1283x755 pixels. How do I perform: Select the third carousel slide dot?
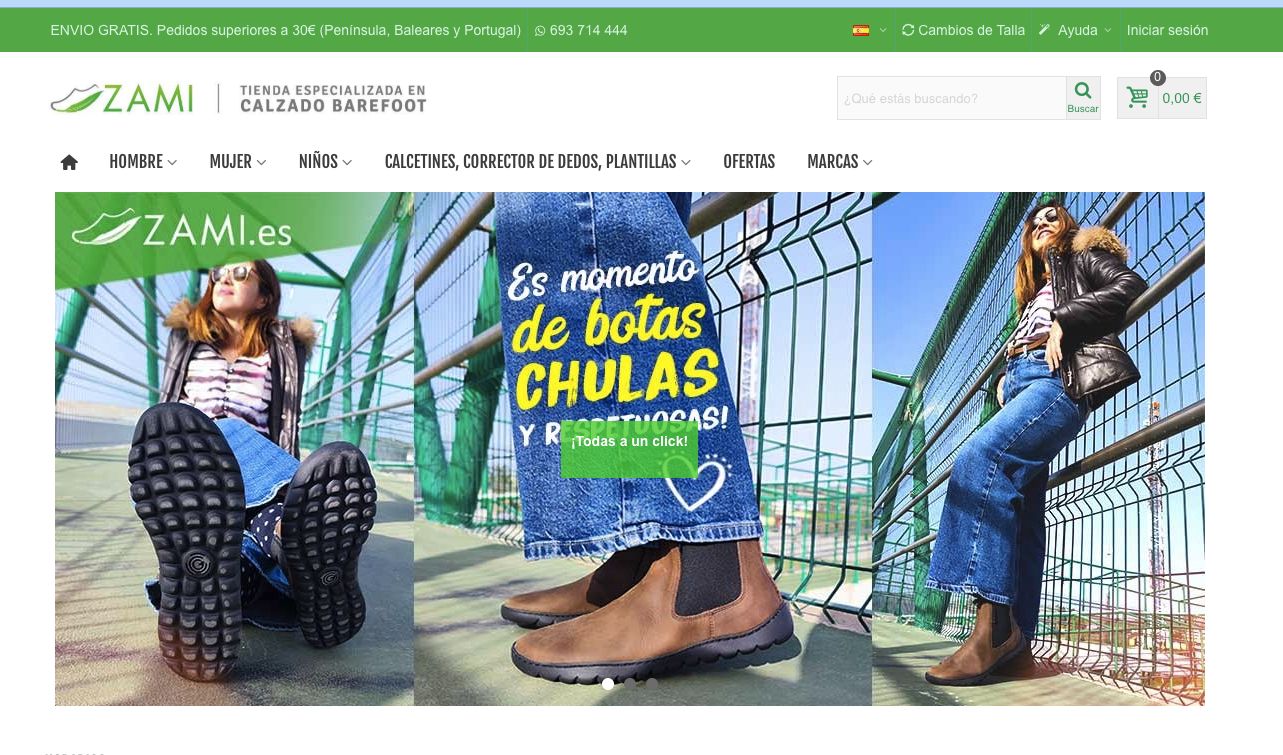[x=652, y=684]
